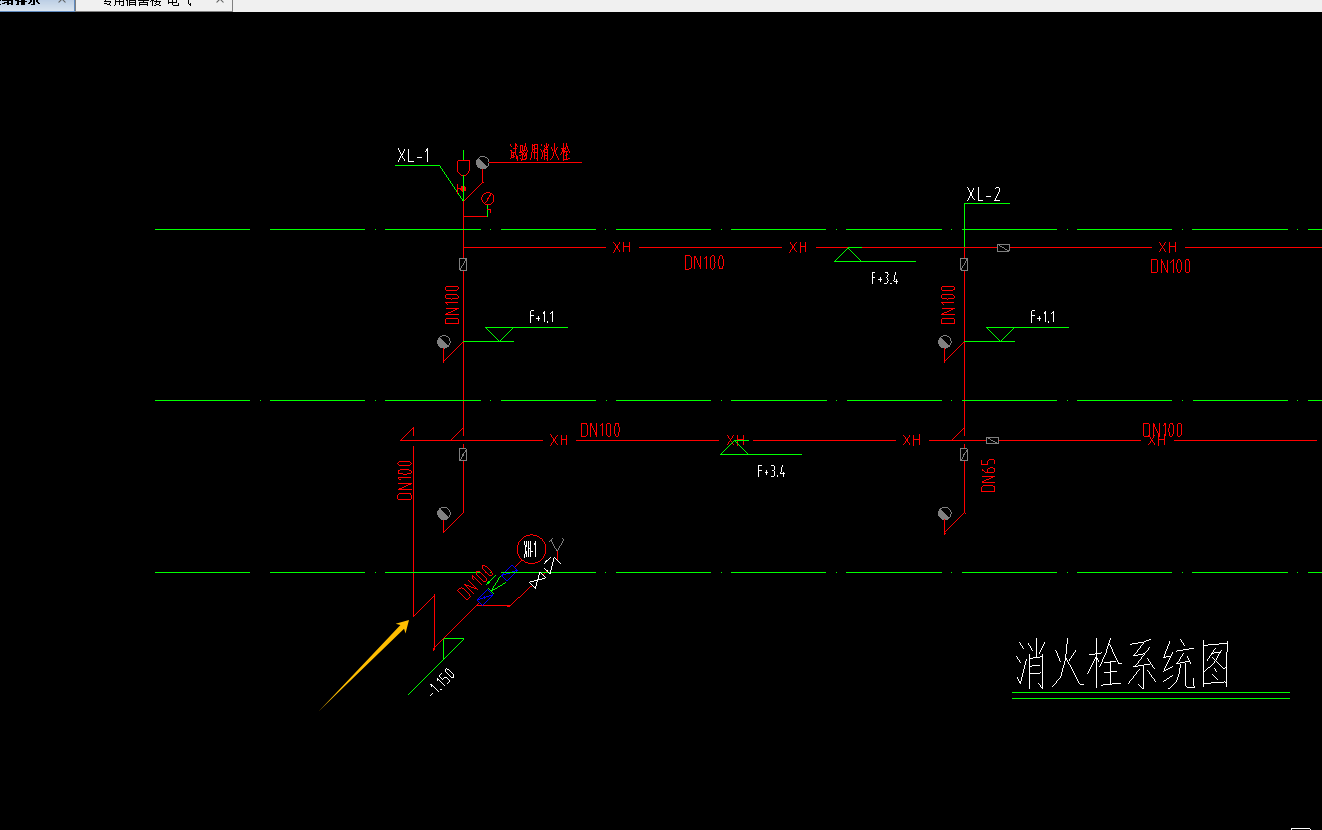Select the pressure gauge symbol under XL-1
The width and height of the screenshot is (1322, 830).
488,199
